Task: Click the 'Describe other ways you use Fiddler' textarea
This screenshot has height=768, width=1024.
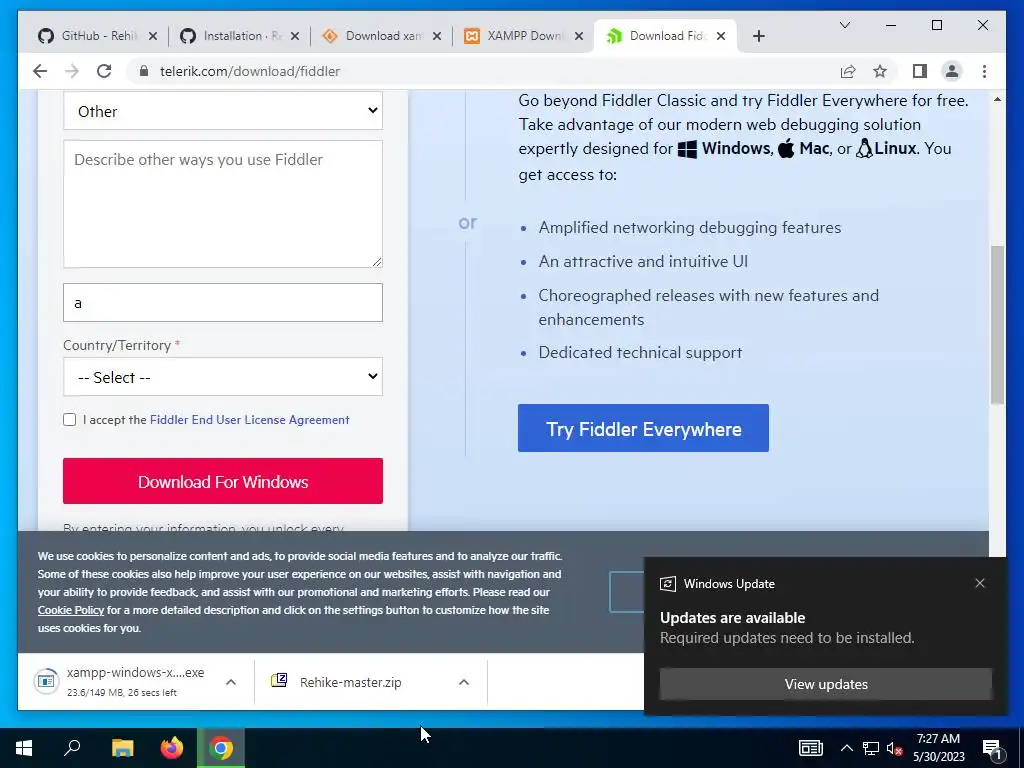Action: click(223, 204)
